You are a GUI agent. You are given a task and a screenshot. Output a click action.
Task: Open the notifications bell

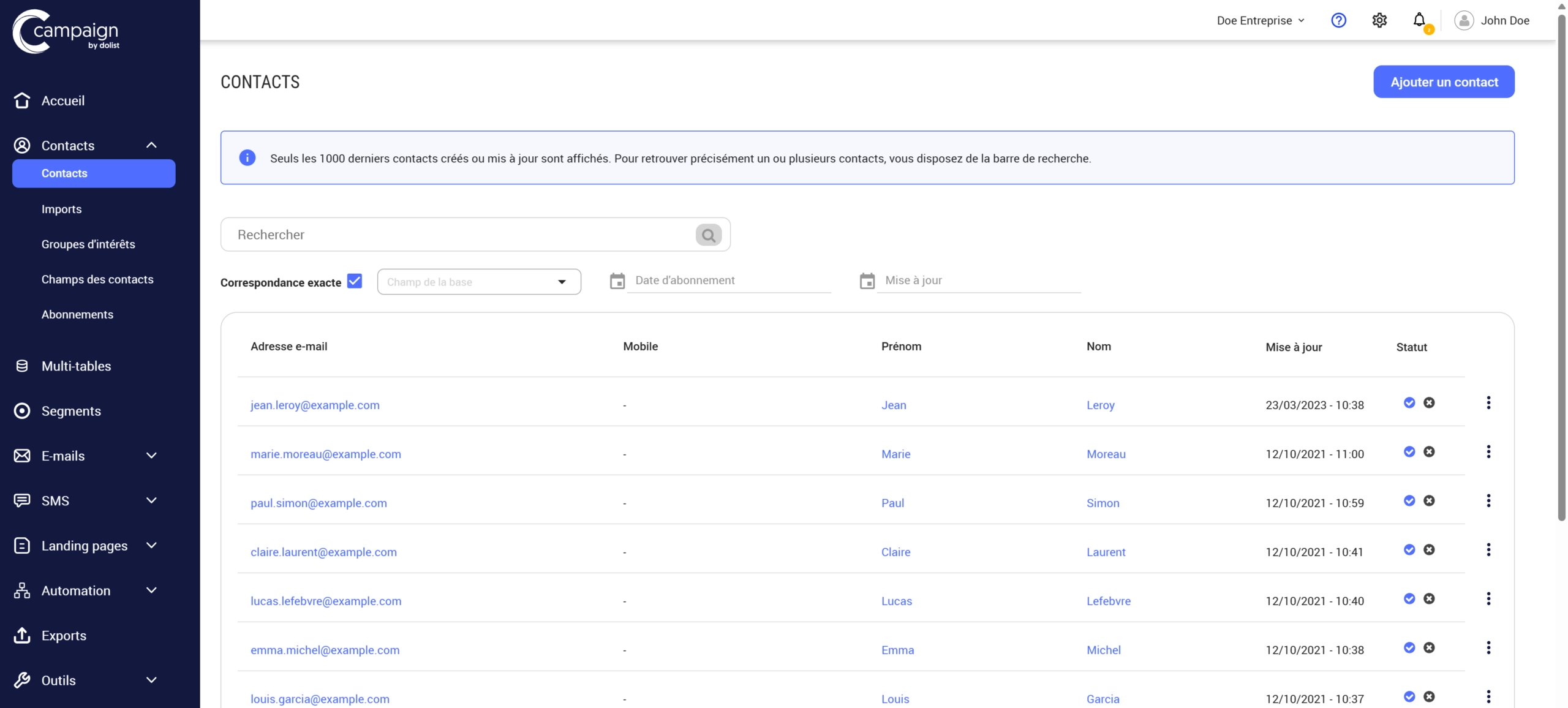pyautogui.click(x=1419, y=20)
